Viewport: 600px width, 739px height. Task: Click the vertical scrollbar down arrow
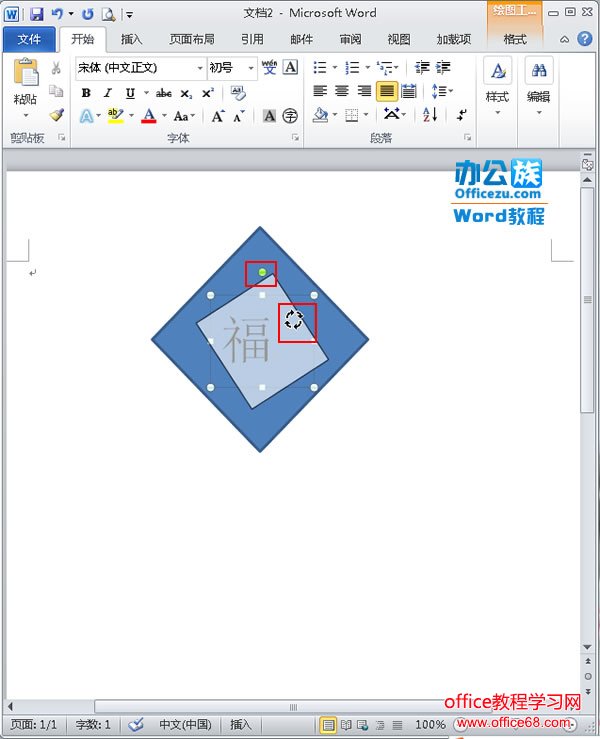click(587, 647)
